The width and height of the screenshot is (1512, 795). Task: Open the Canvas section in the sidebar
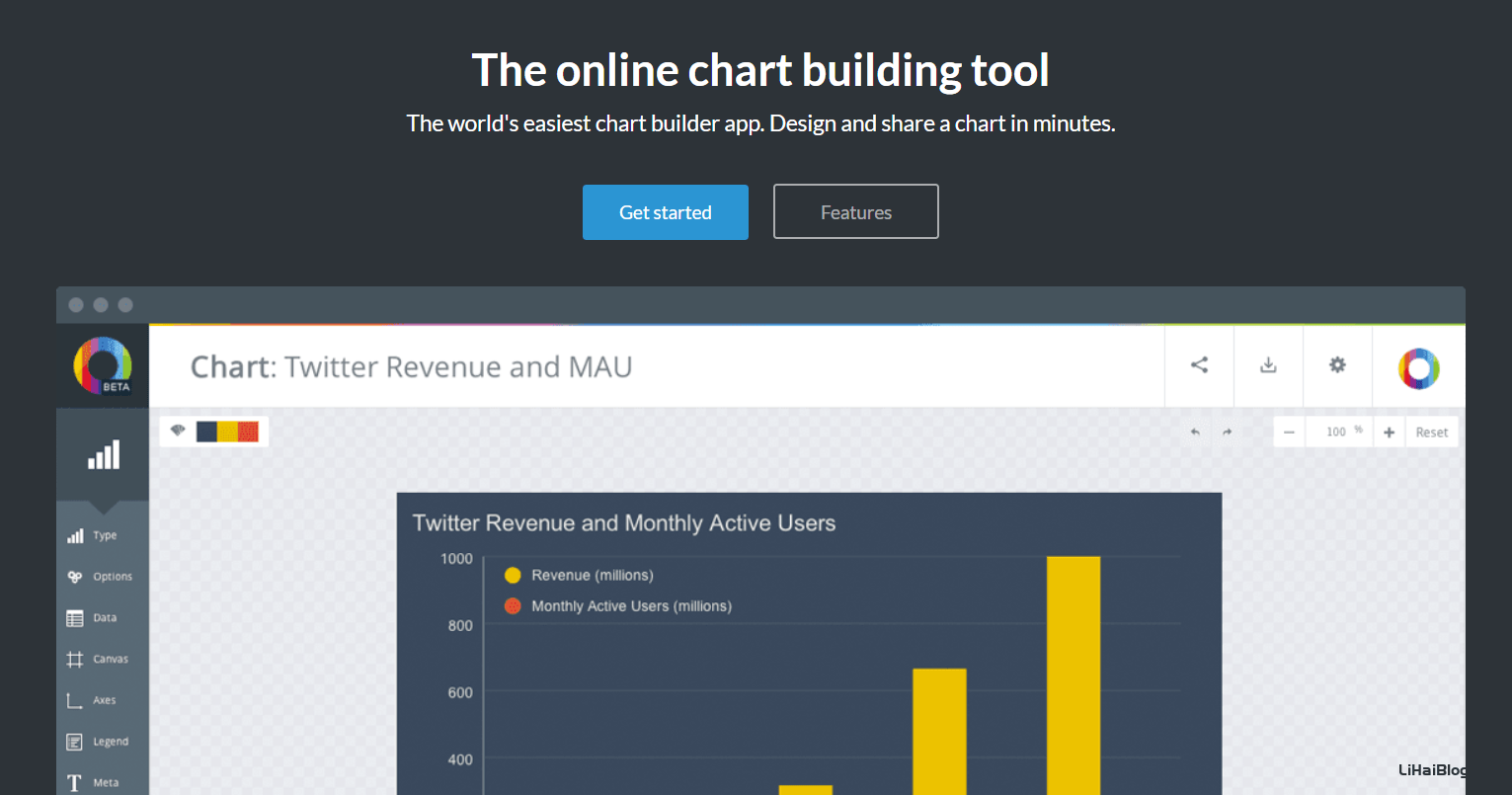point(103,659)
